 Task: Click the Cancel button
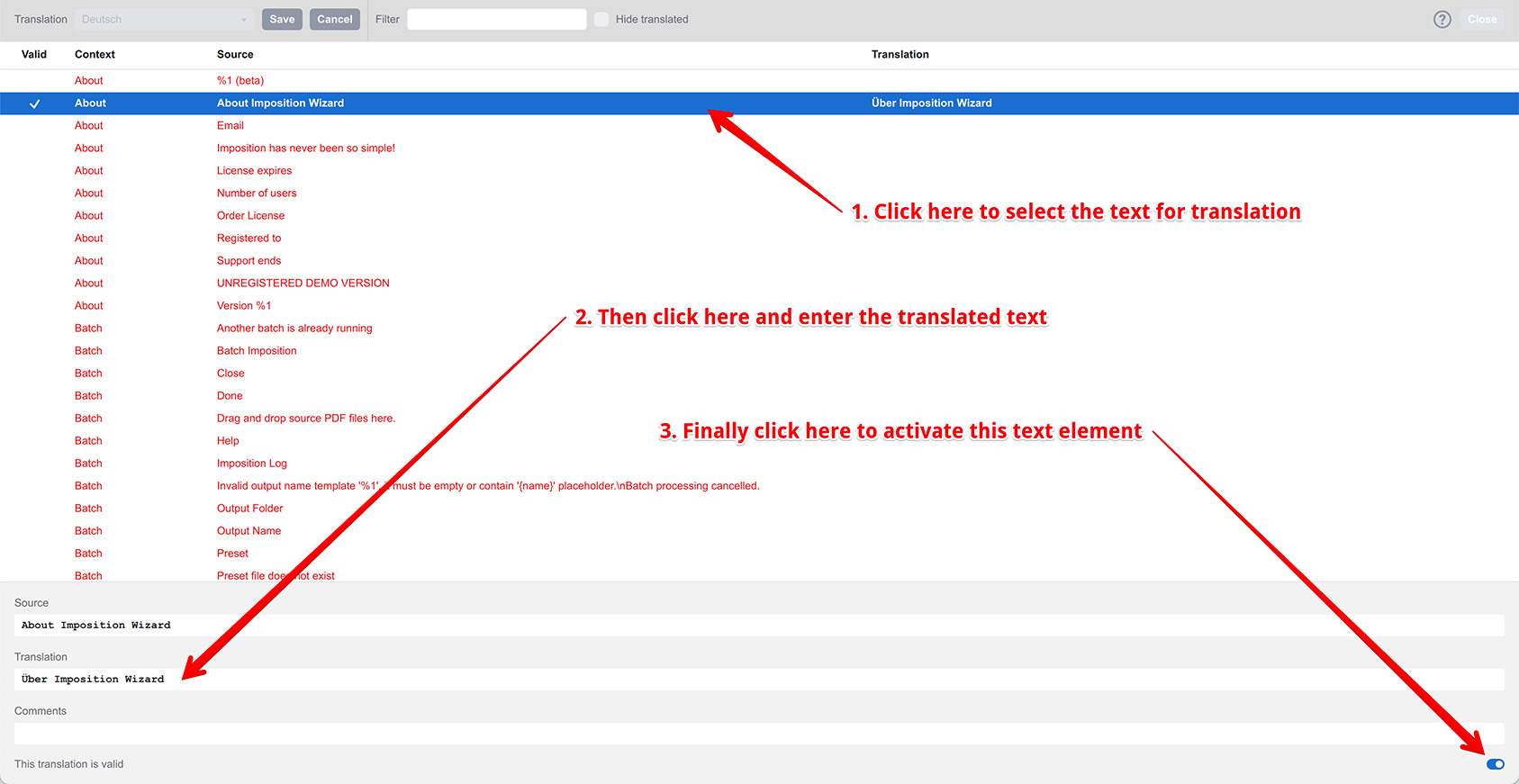click(335, 19)
